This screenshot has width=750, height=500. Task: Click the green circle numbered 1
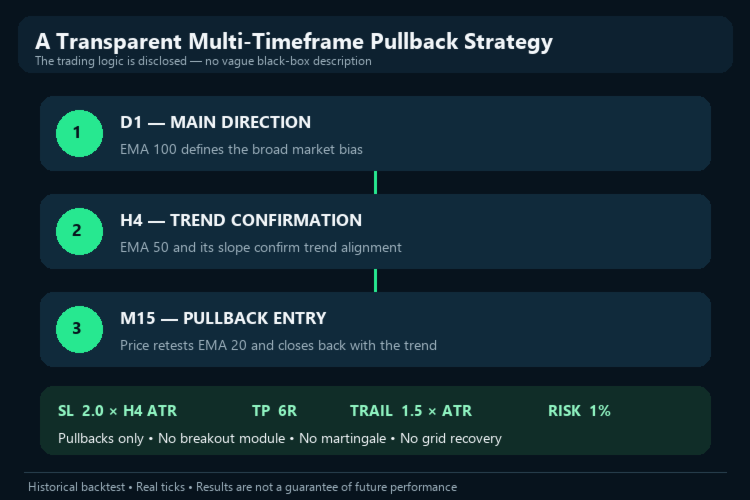click(x=79, y=133)
